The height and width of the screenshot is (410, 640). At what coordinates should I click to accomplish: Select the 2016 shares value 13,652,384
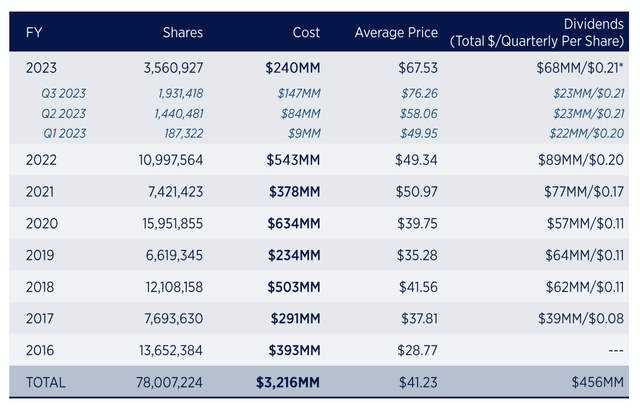click(171, 350)
